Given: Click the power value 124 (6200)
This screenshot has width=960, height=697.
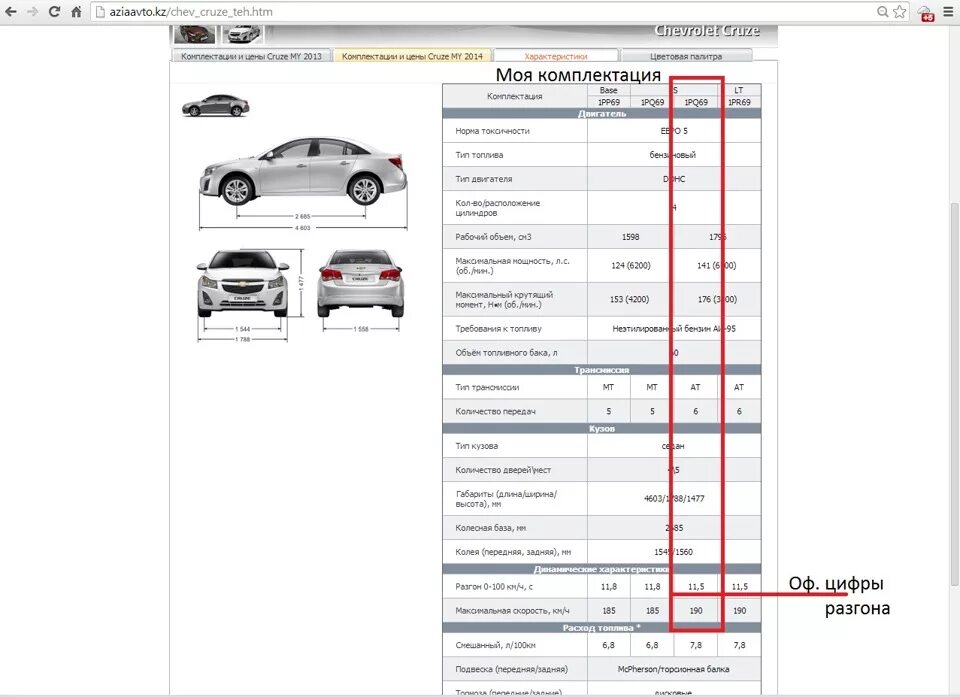Looking at the screenshot, I should click(630, 265).
